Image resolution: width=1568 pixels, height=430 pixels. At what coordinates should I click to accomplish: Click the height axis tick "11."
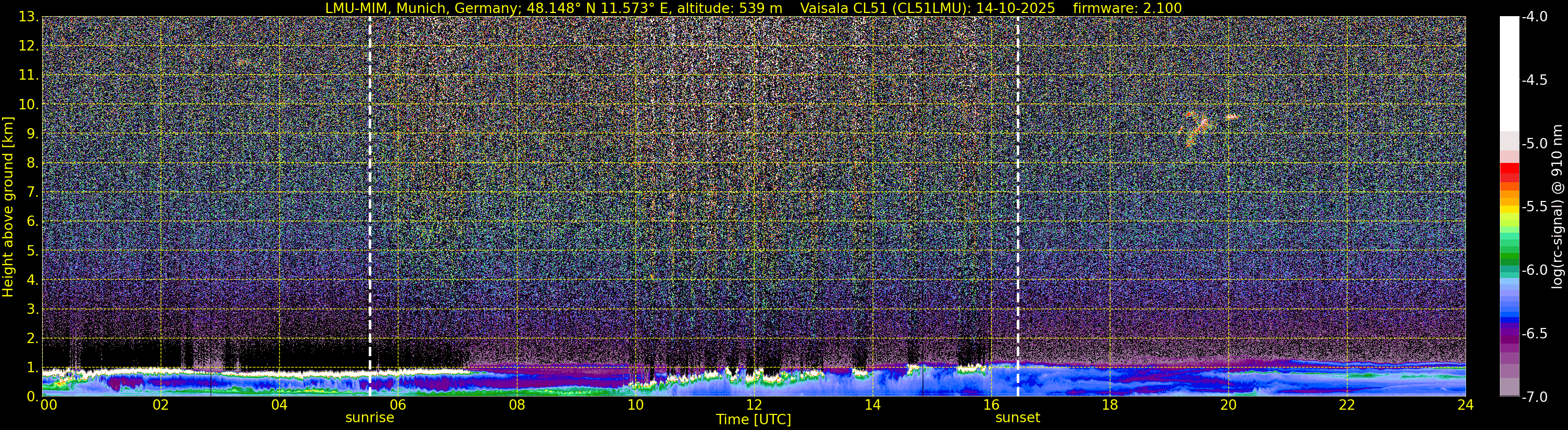[x=29, y=74]
